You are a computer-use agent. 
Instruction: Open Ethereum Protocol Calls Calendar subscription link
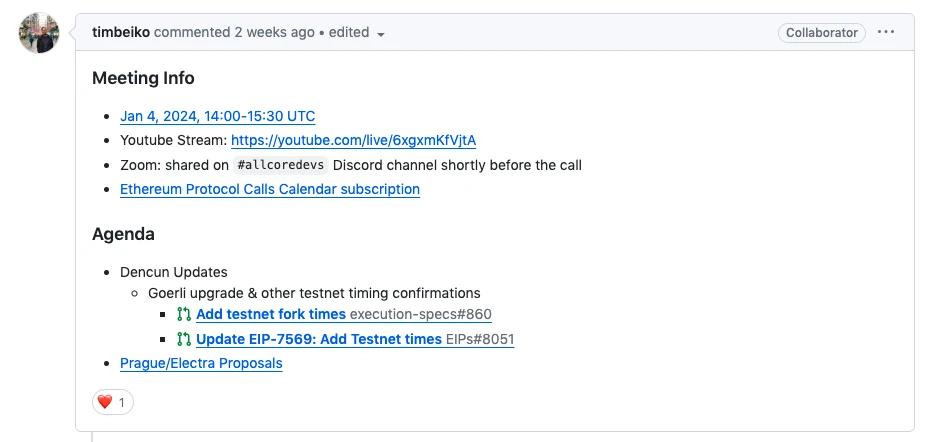[x=269, y=189]
